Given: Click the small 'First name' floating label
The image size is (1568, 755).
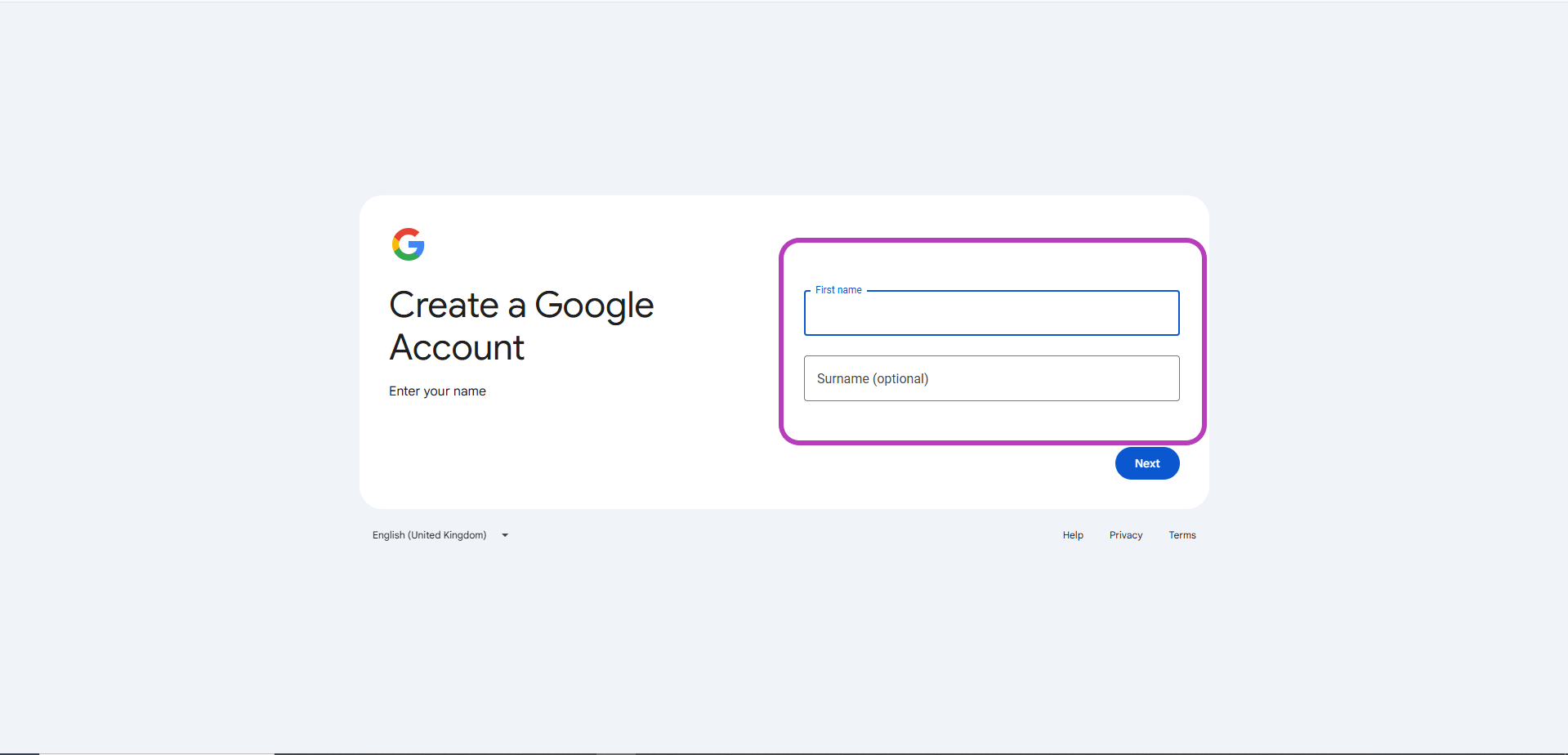Looking at the screenshot, I should 838,290.
